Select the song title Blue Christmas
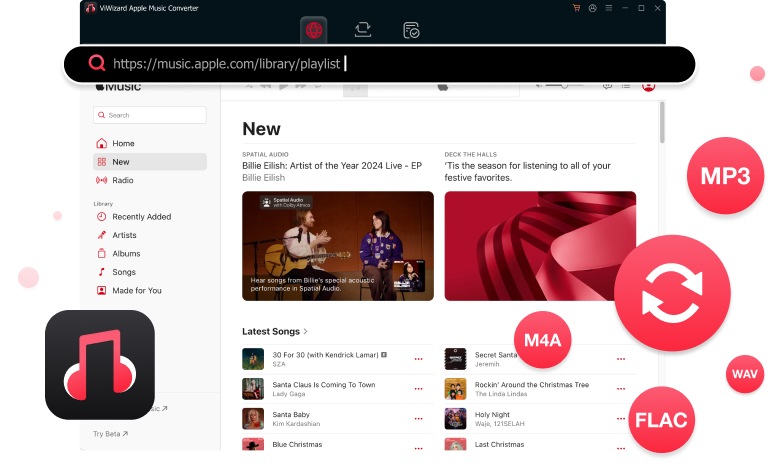 coord(297,444)
